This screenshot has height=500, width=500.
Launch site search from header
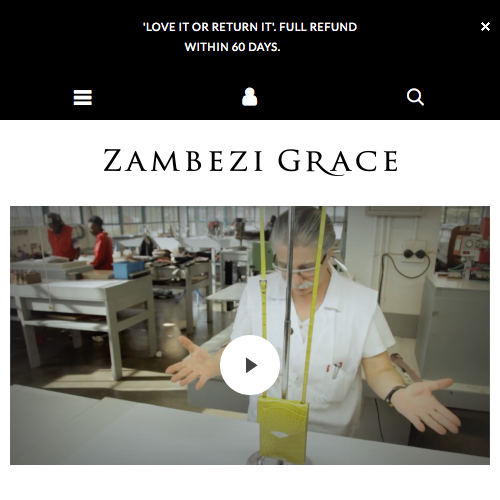pyautogui.click(x=415, y=97)
